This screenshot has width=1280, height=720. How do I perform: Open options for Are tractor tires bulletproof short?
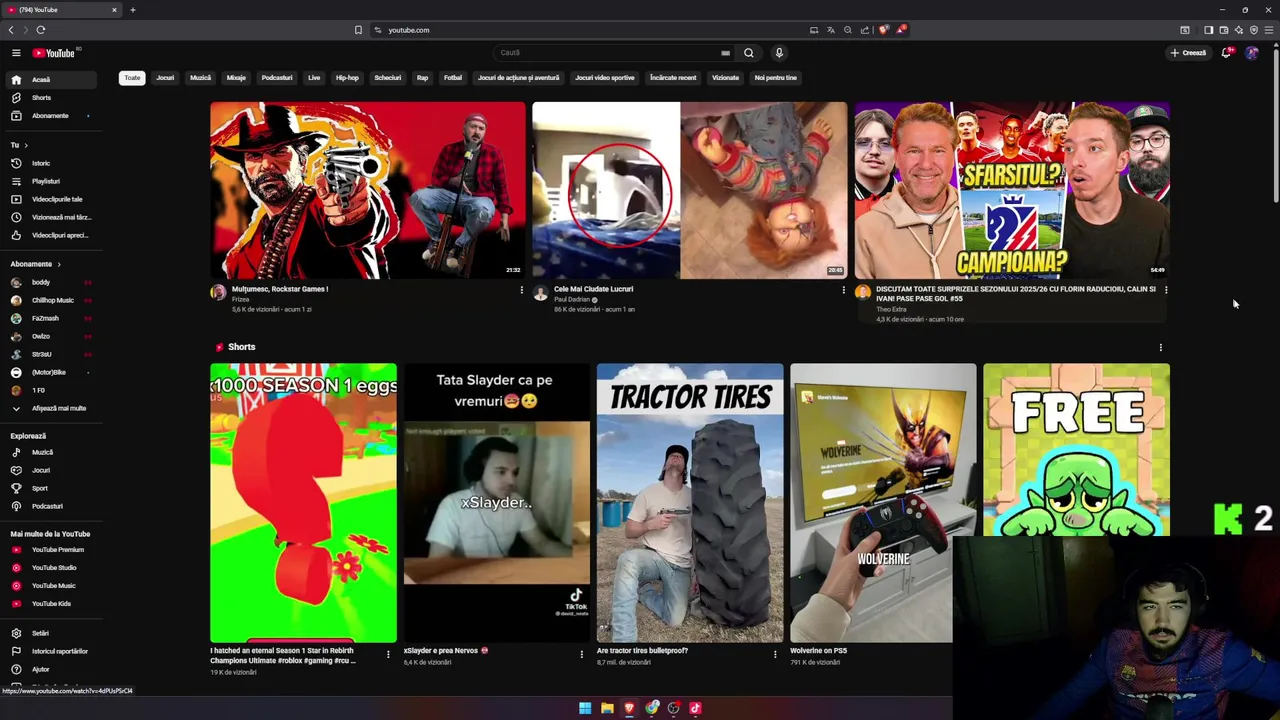tap(774, 654)
